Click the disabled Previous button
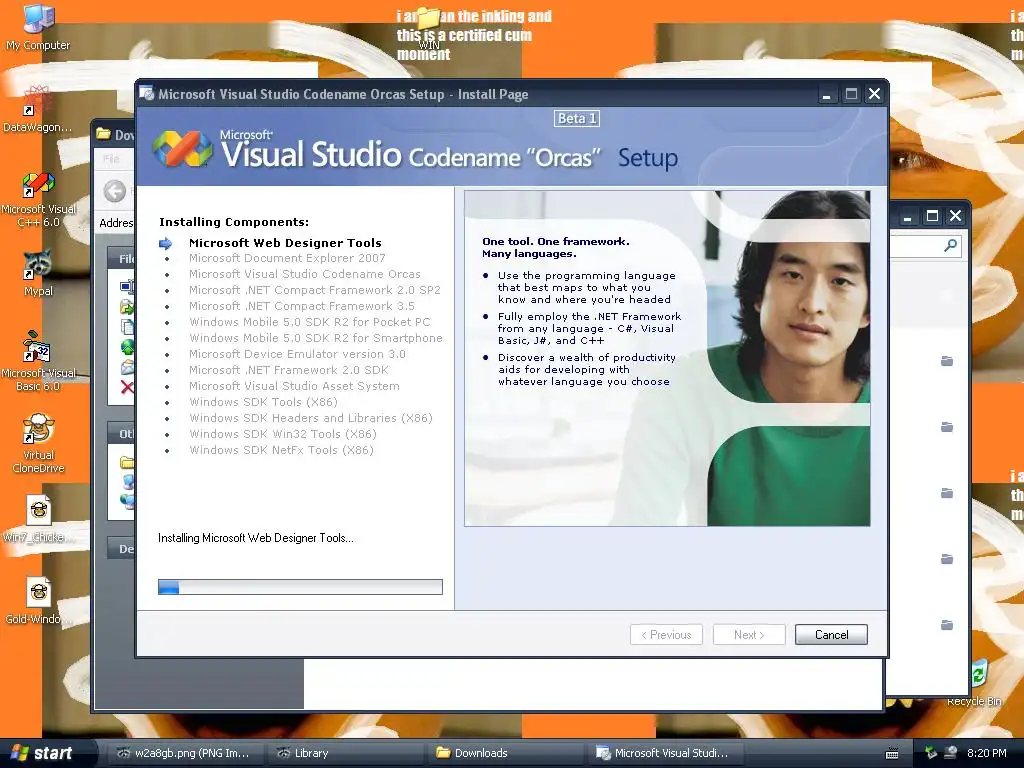This screenshot has height=768, width=1024. [x=666, y=634]
